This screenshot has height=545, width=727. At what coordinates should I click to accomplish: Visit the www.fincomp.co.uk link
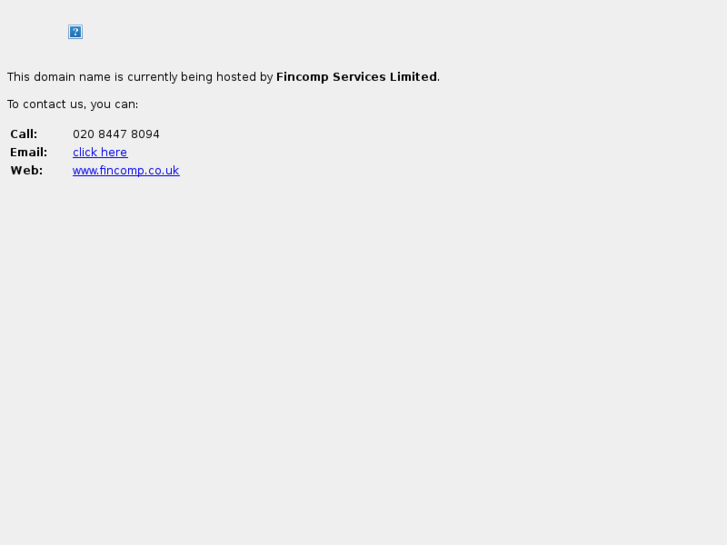(126, 171)
